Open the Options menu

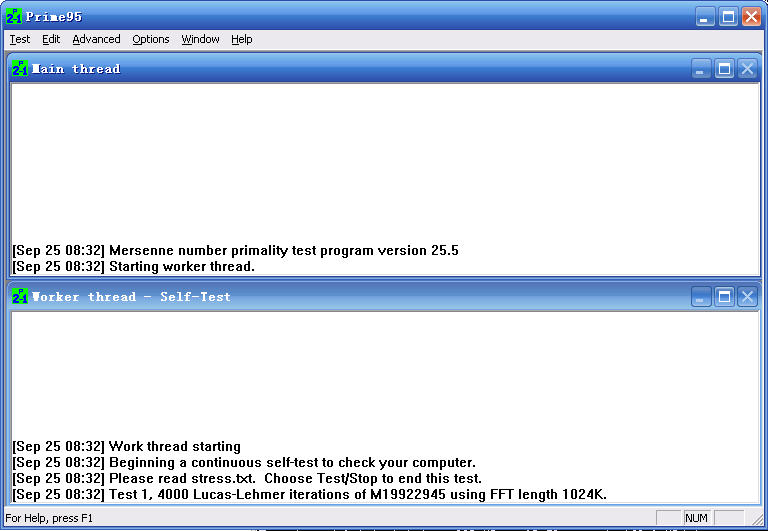151,39
